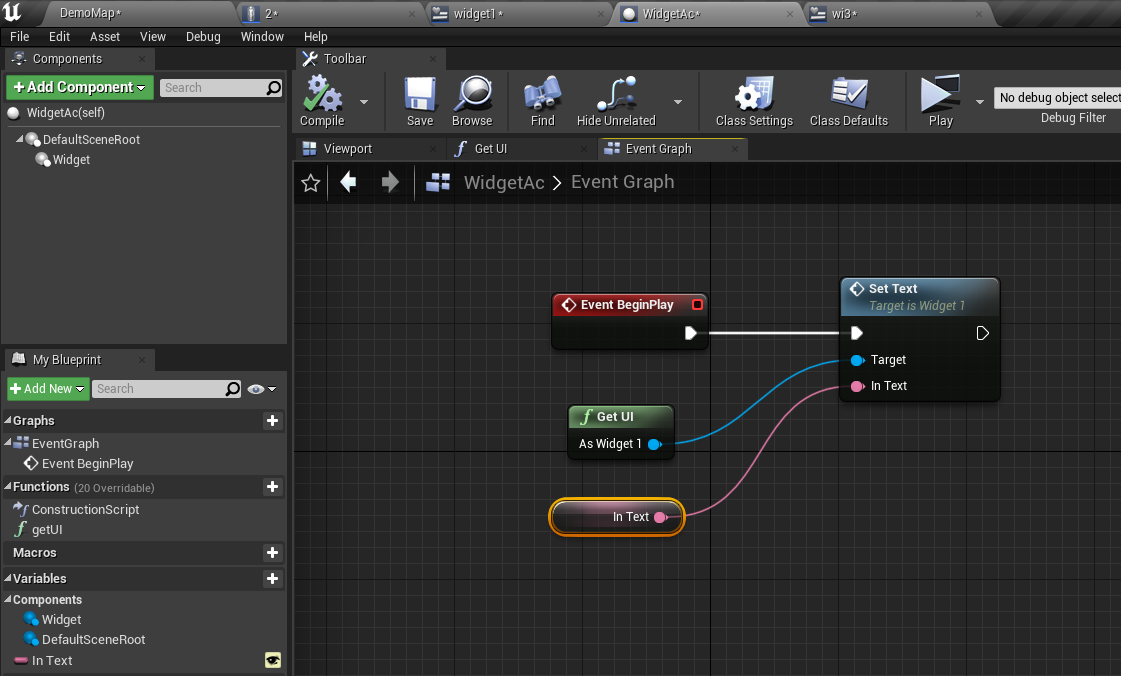The width and height of the screenshot is (1121, 676).
Task: Open the Compile options dropdown arrow
Action: pyautogui.click(x=364, y=101)
